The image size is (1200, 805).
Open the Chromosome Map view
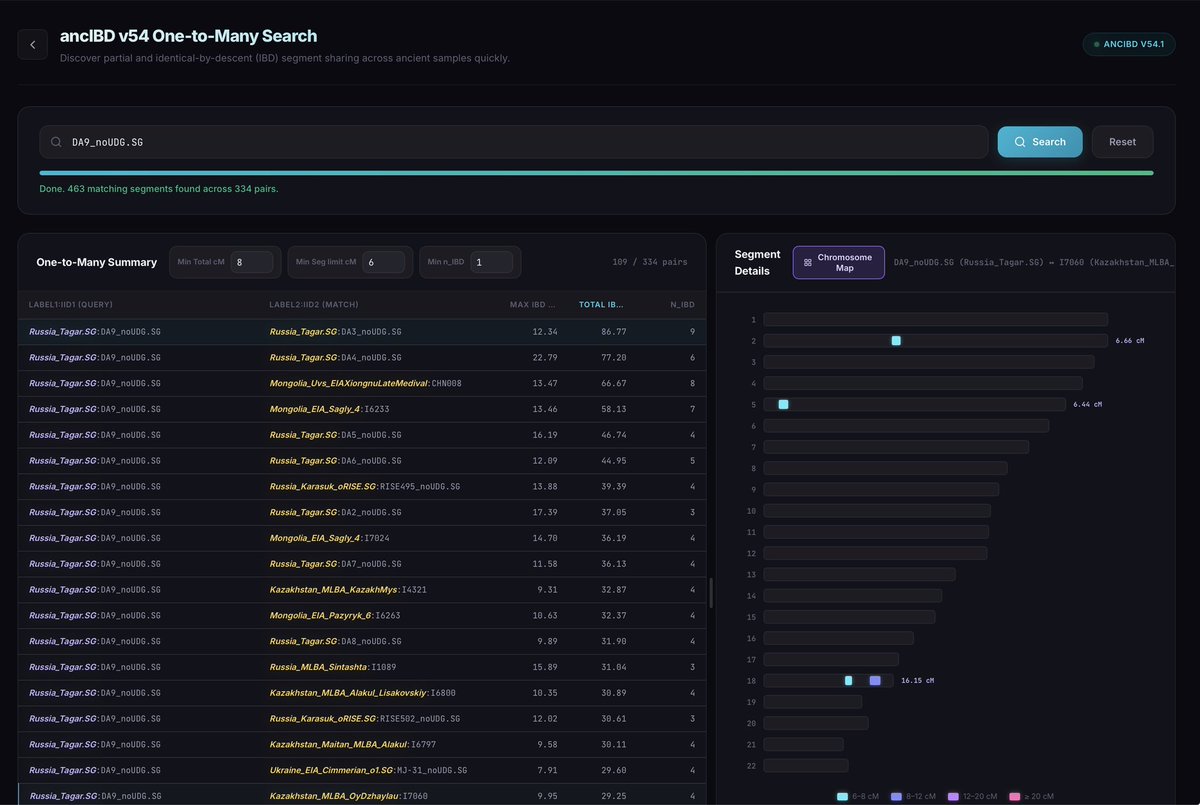point(838,262)
